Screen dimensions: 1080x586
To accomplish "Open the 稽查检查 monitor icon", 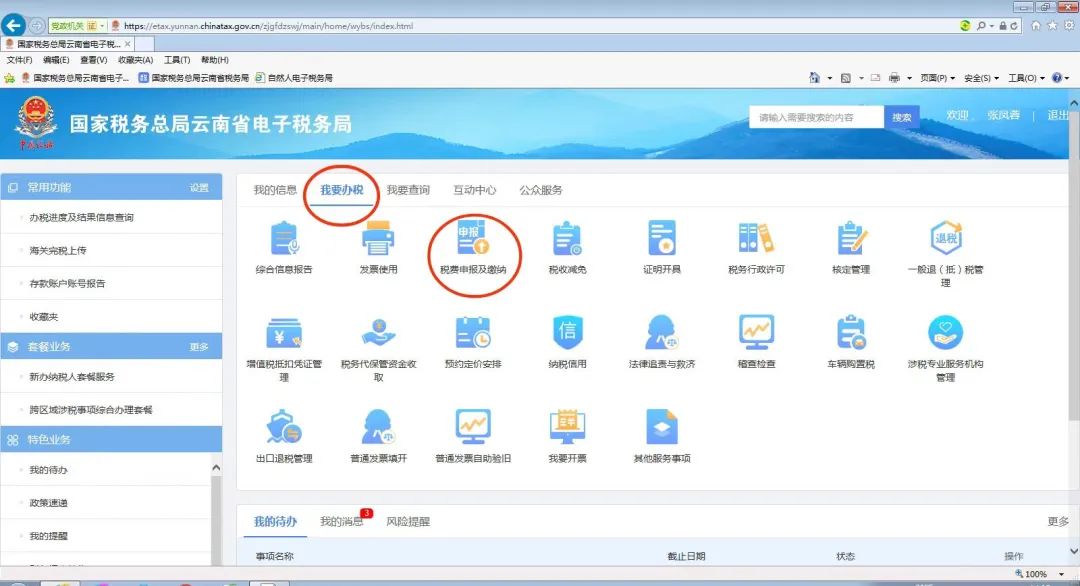I will (x=756, y=333).
